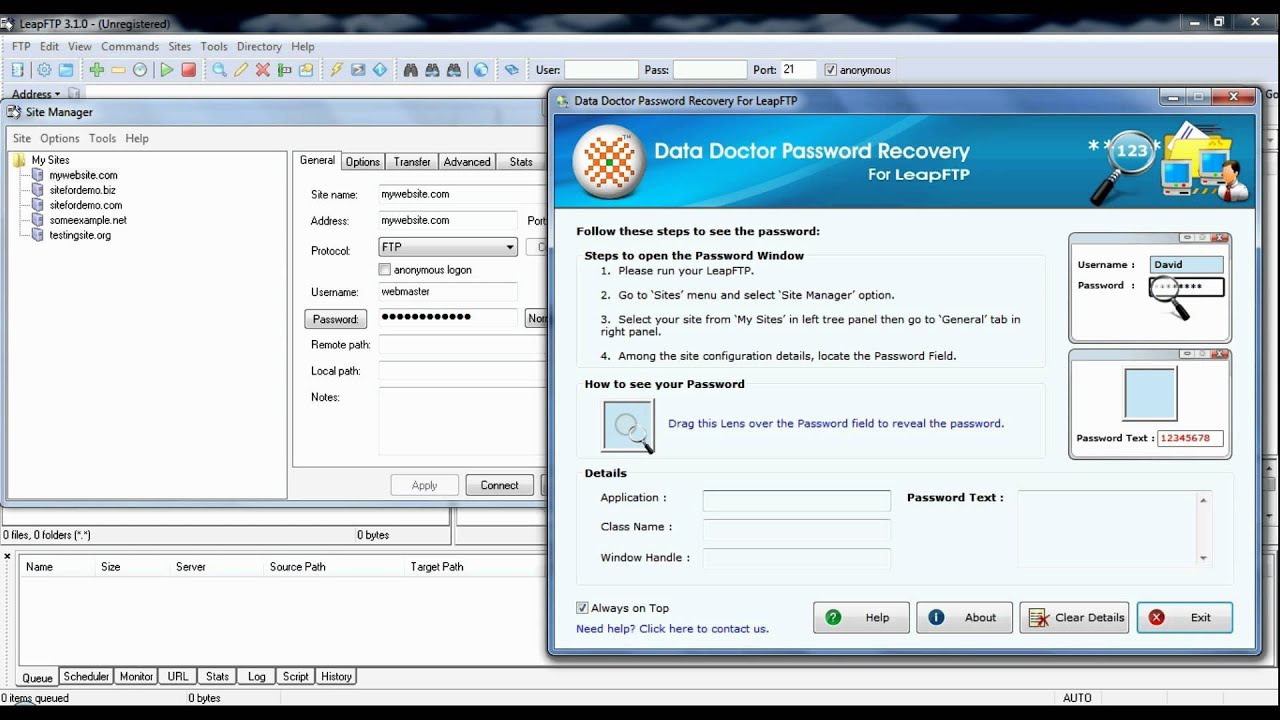The image size is (1280, 720).
Task: Open Site Manager icon in LeapFTP toolbar
Action: coord(17,70)
